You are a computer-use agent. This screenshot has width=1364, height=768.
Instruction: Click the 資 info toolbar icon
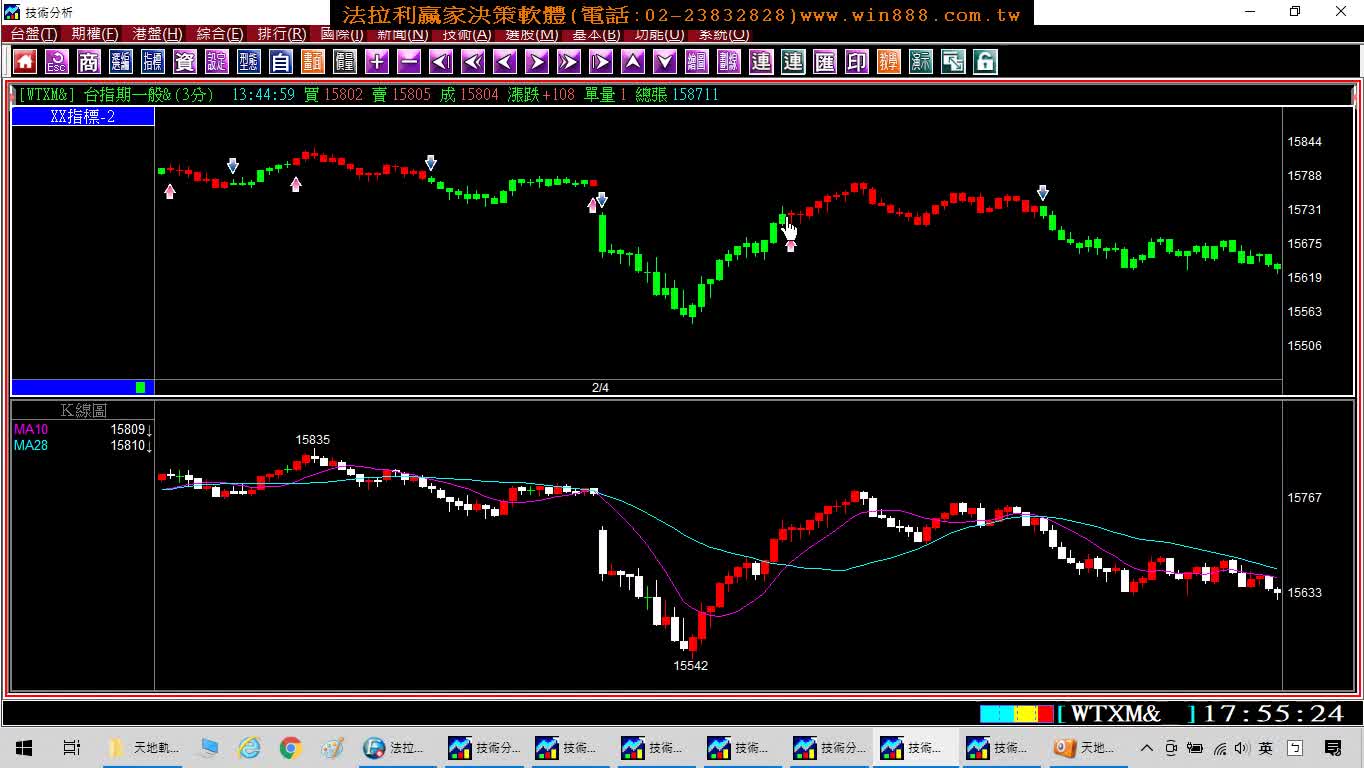pos(185,62)
